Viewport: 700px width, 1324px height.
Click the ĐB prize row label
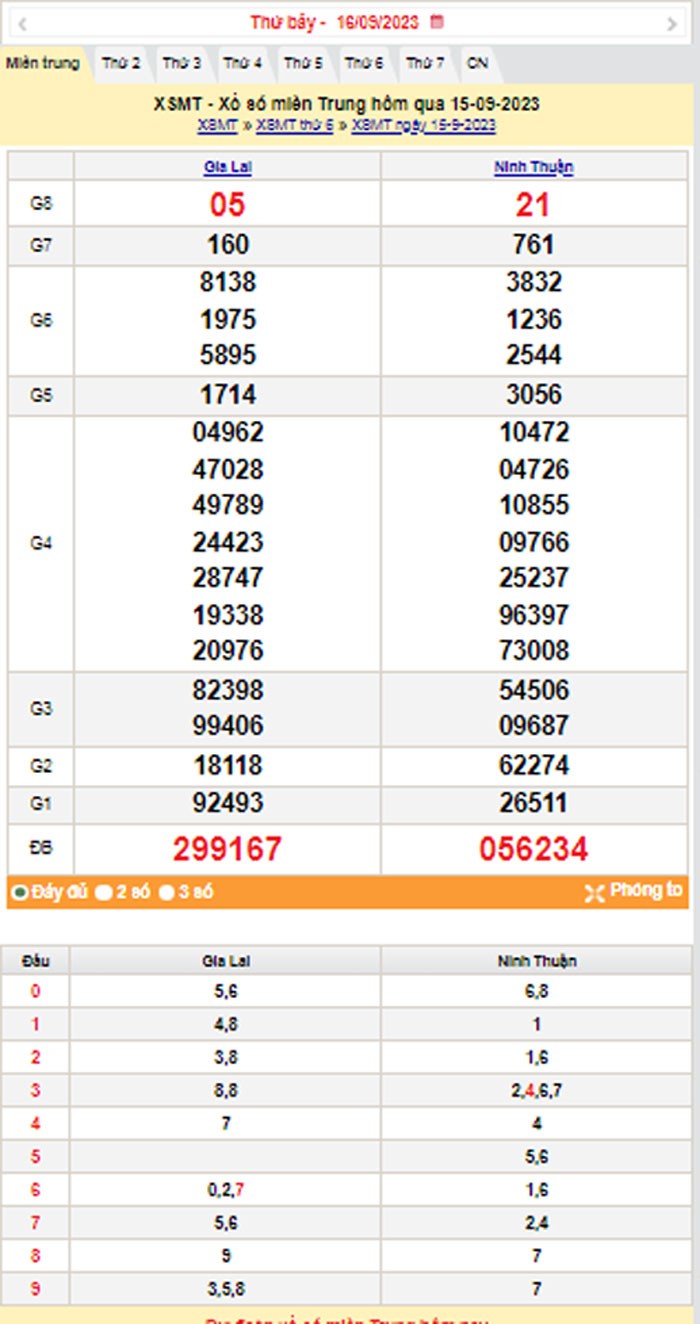tap(41, 849)
